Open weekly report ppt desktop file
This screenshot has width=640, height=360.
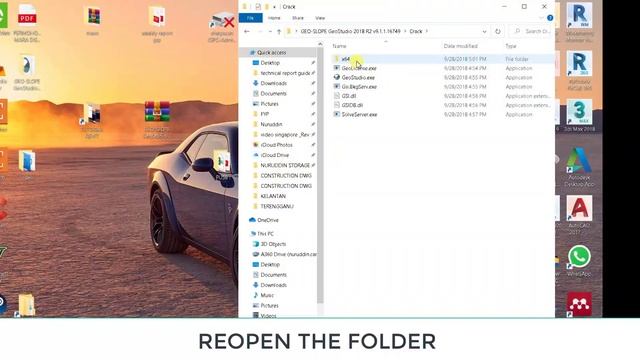point(157,24)
